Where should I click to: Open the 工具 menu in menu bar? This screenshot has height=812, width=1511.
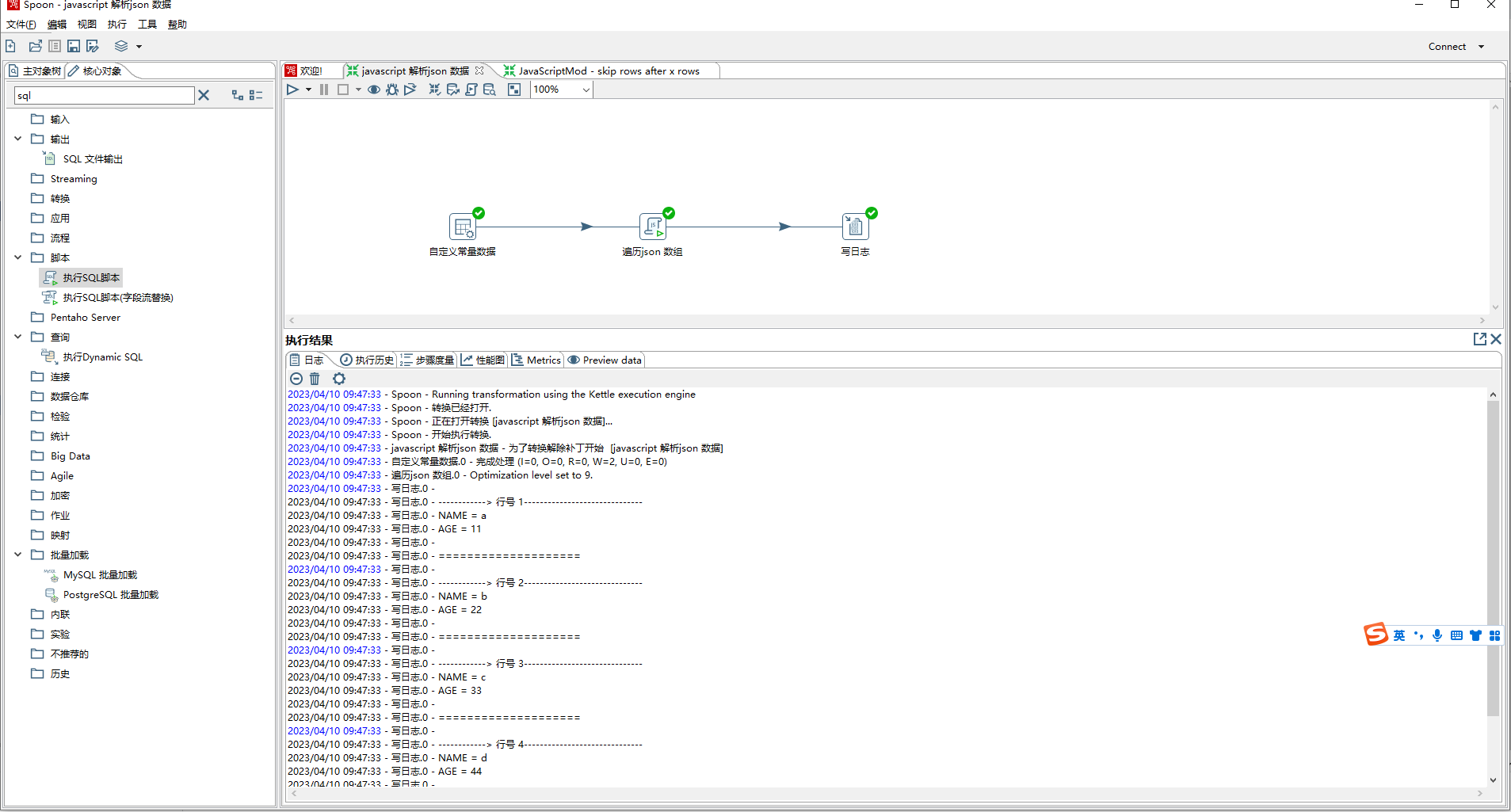[x=147, y=25]
